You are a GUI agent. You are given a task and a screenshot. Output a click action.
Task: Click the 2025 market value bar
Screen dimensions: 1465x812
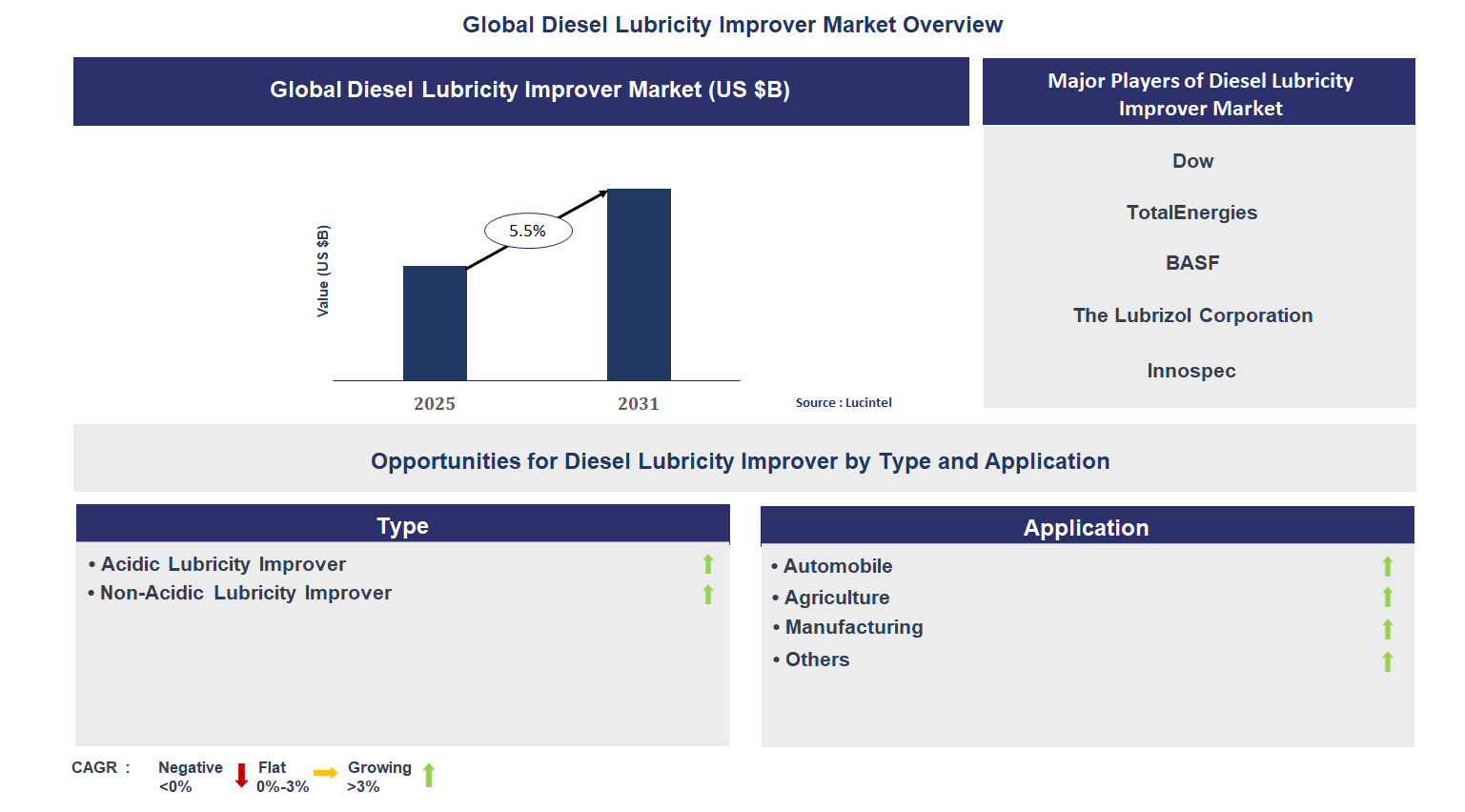point(435,323)
